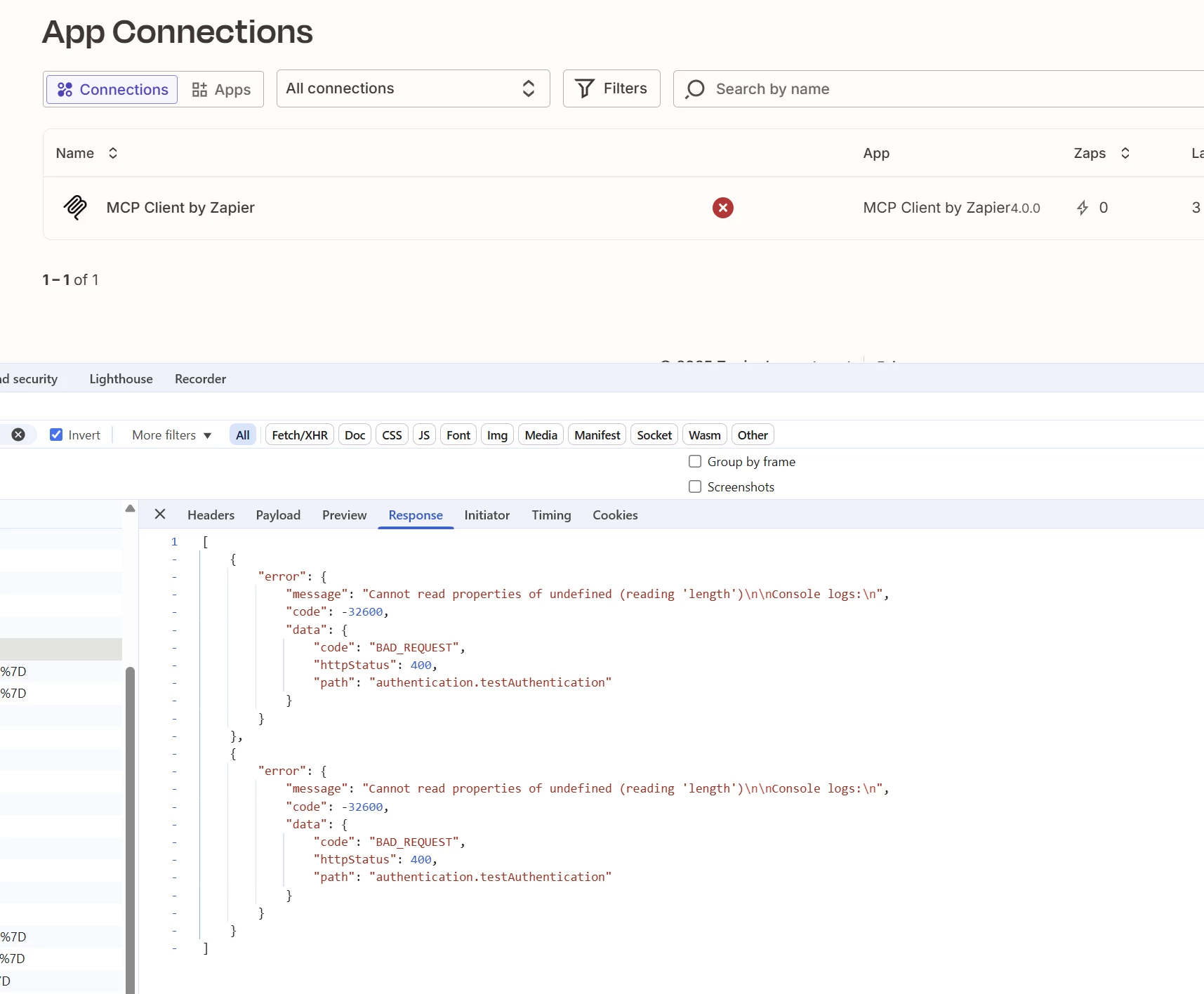The image size is (1204, 994).
Task: Clear the network filter with the X icon
Action: click(x=19, y=435)
